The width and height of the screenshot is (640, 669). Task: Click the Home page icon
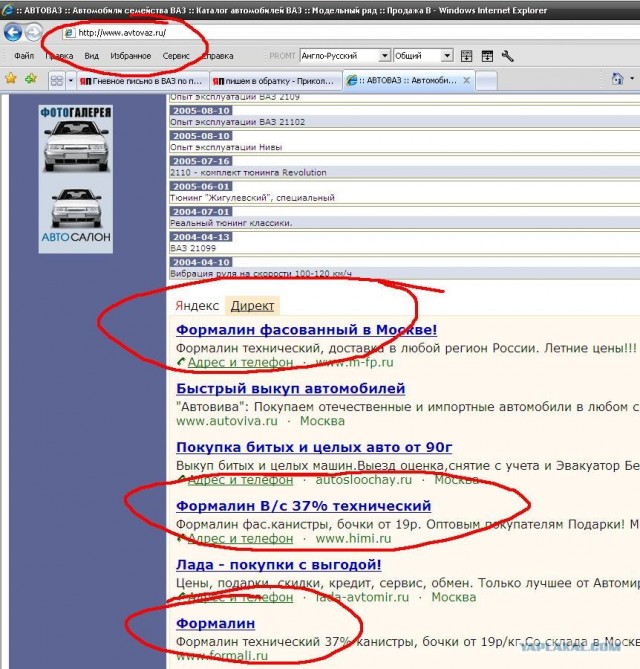[617, 79]
